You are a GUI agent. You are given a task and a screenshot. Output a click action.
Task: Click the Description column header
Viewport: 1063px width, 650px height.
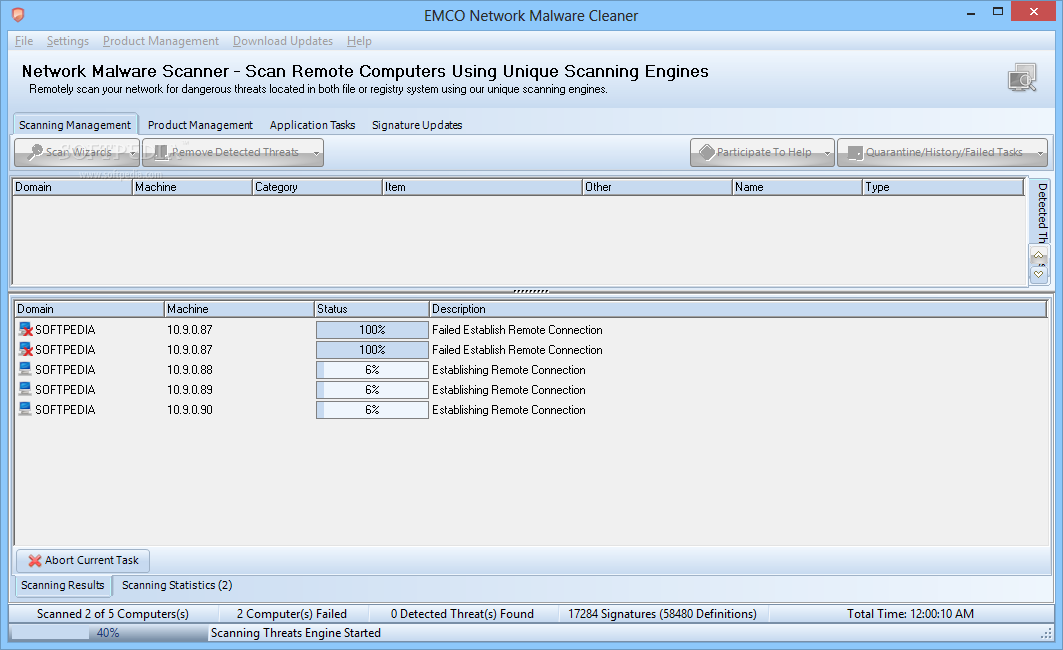738,309
